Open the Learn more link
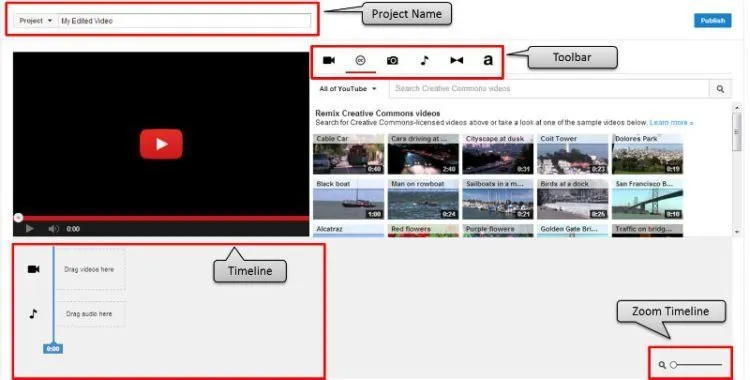 click(671, 123)
